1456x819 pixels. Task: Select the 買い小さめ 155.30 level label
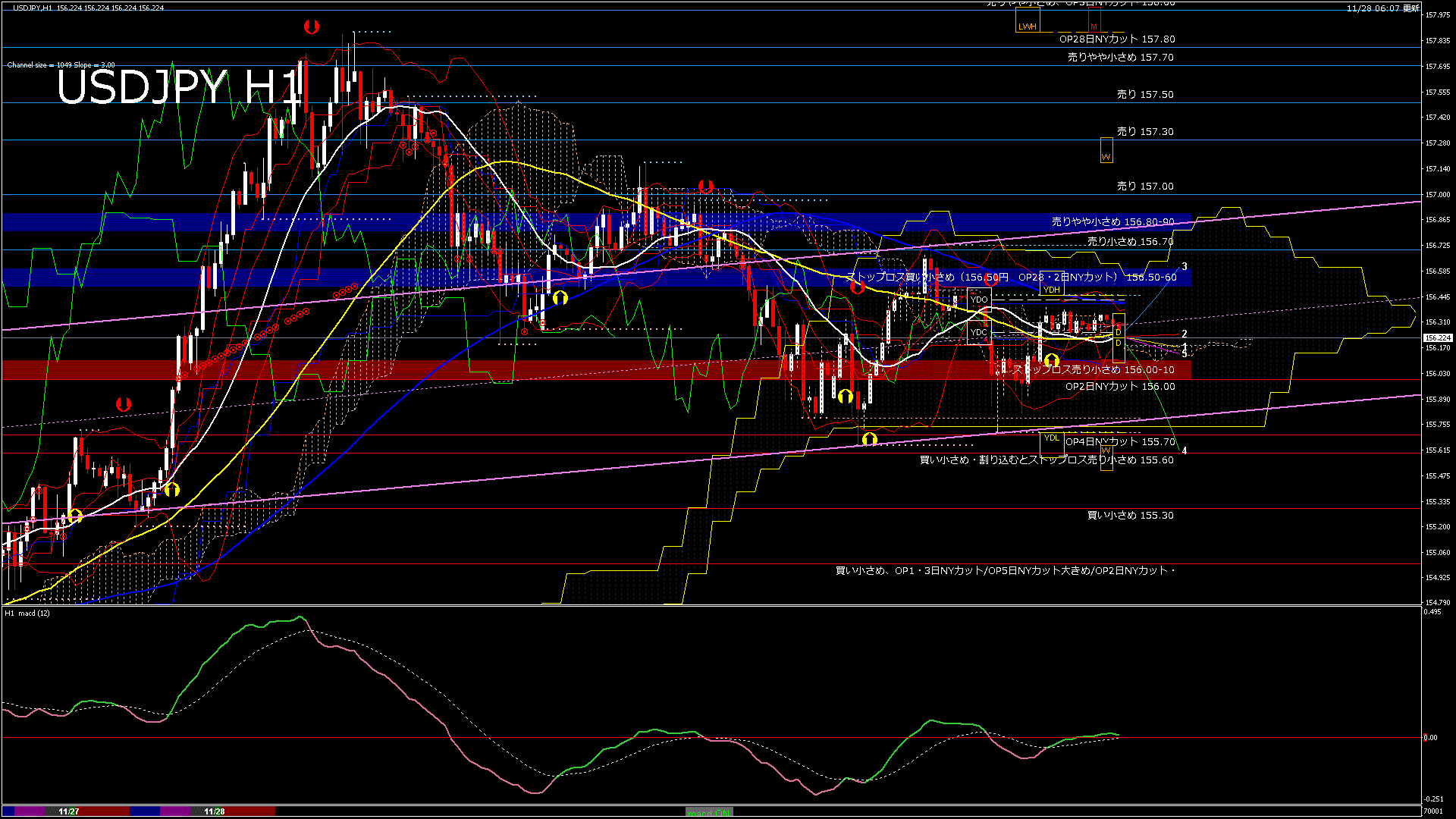[1130, 516]
